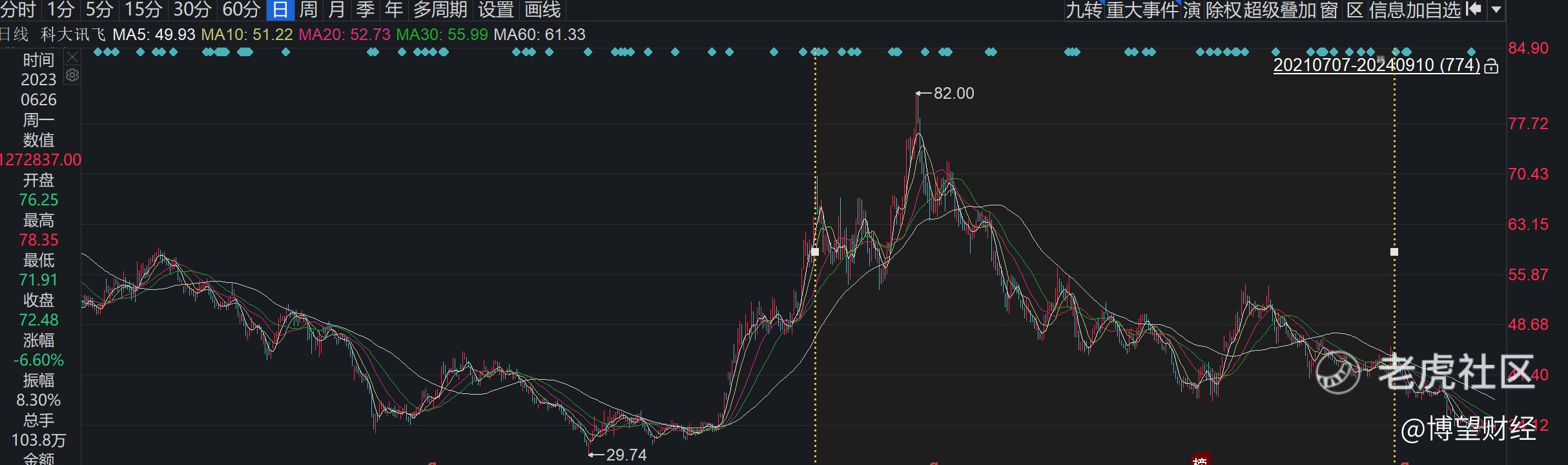Screen dimensions: 1568x465
Task: Click the first cyan event diamond marker
Action: tap(98, 52)
